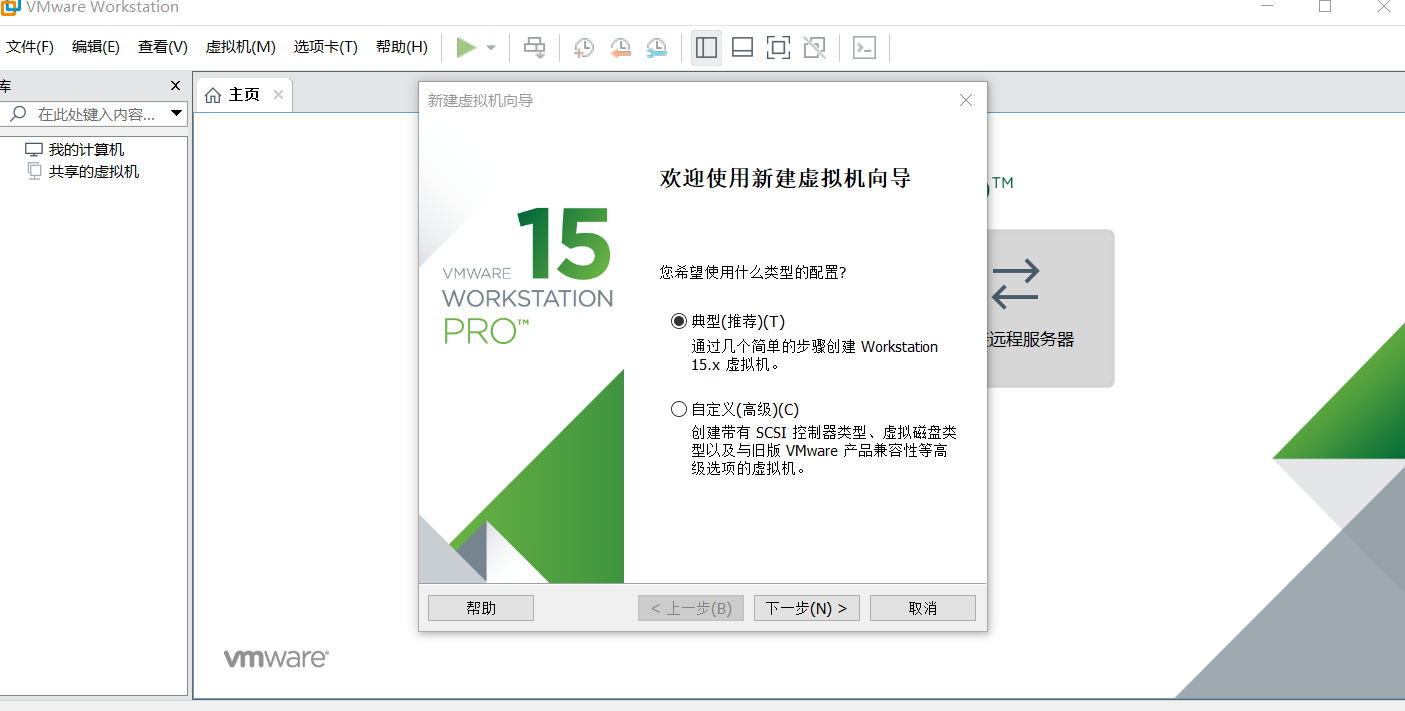Open the library search dropdown arrow
Screen dimensions: 1405x711
pyautogui.click(x=176, y=114)
